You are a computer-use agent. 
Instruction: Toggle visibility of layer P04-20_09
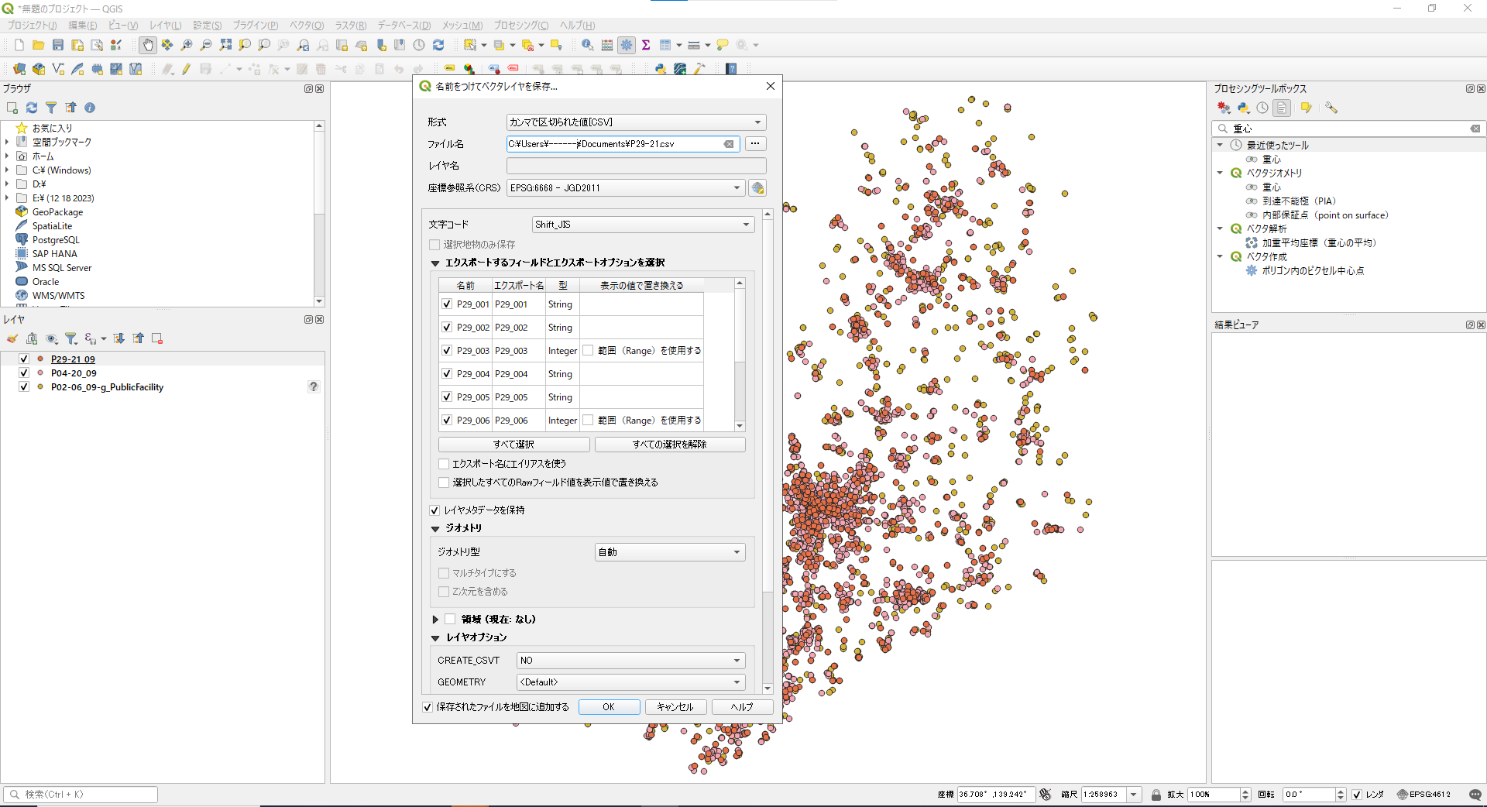coord(24,373)
